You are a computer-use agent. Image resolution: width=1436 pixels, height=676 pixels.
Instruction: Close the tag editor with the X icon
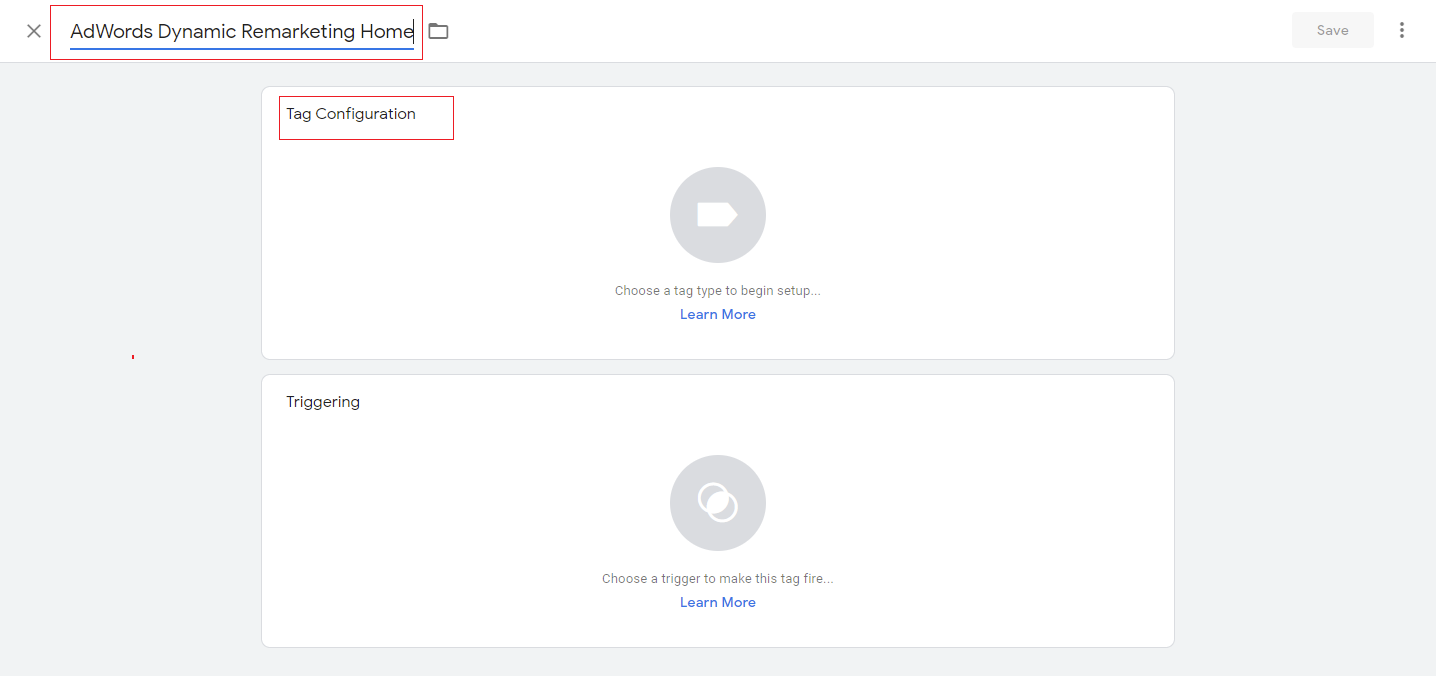tap(34, 31)
